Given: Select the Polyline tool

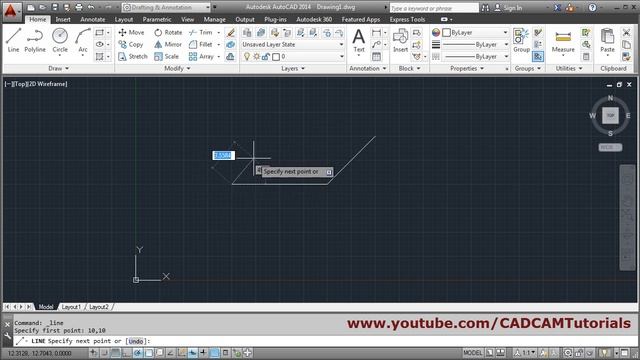Looking at the screenshot, I should point(35,40).
